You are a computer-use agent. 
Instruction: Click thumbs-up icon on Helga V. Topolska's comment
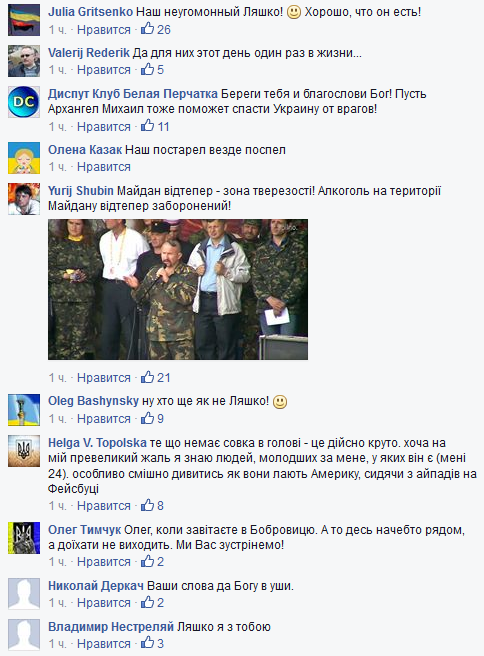pyautogui.click(x=147, y=505)
